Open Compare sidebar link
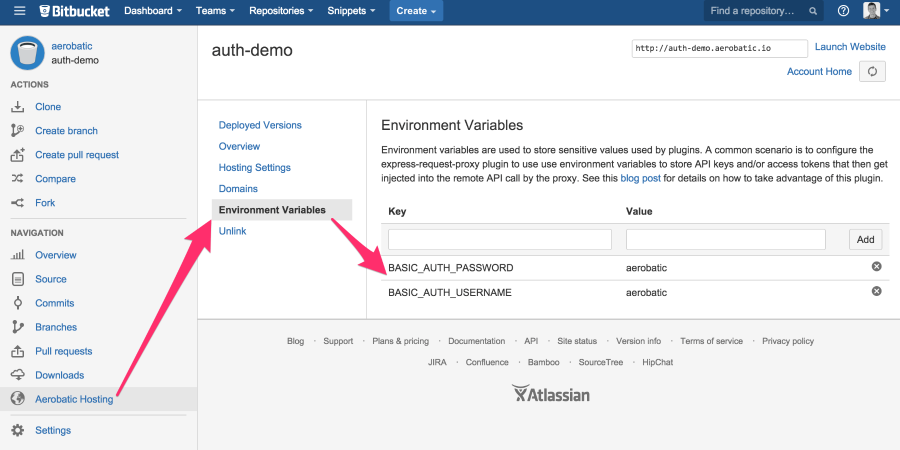Screen dimensions: 900x450 [55, 179]
